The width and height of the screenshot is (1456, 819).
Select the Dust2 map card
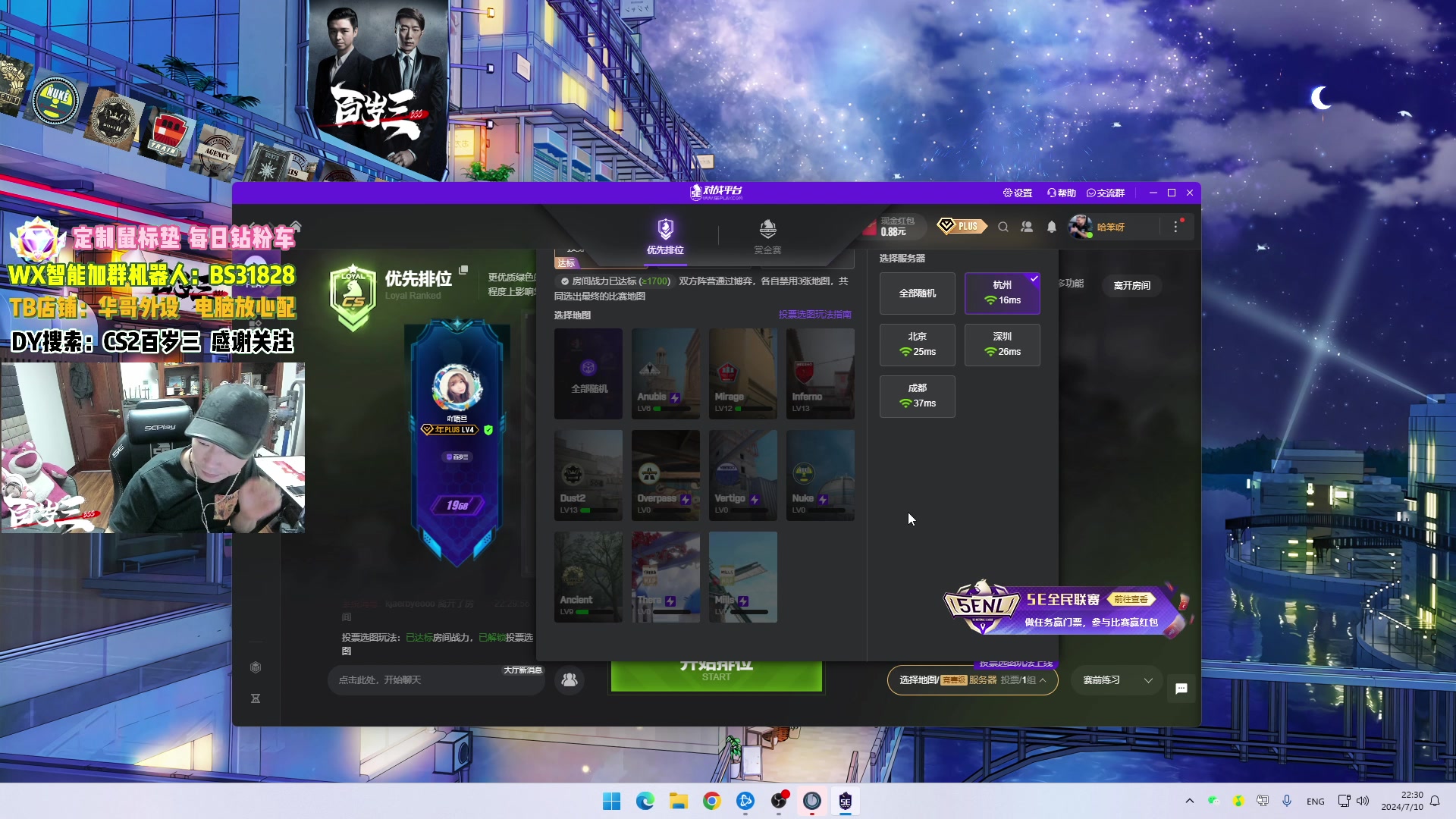pyautogui.click(x=588, y=475)
